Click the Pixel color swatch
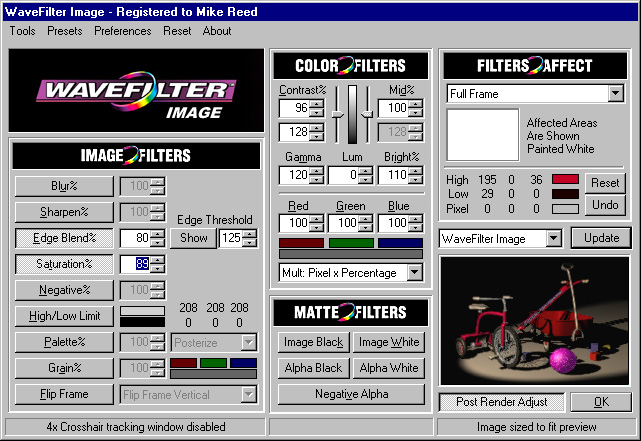The width and height of the screenshot is (641, 441). 565,209
